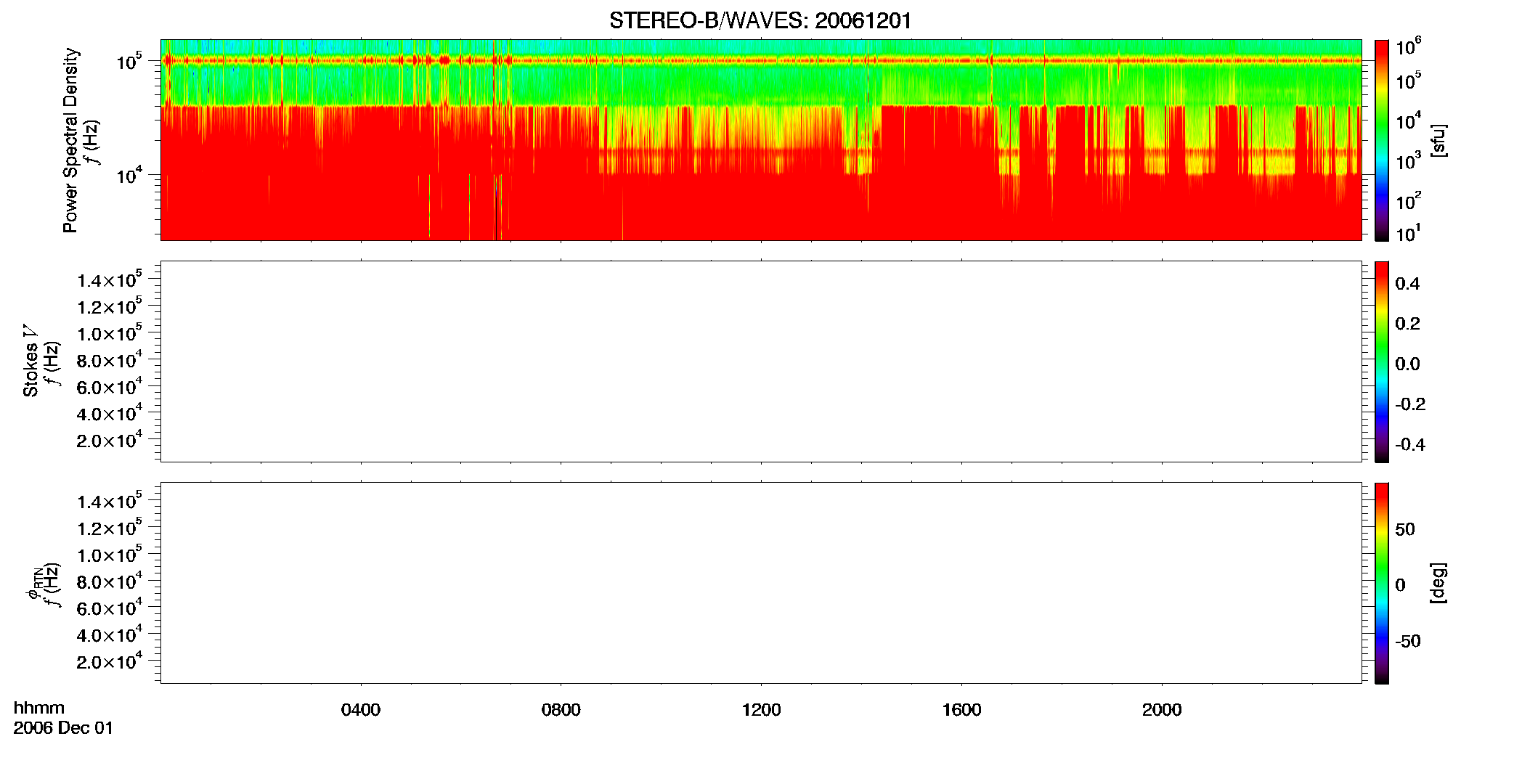
Task: Click the 6.0×10^4 tick in Stokes V panel
Action: (x=110, y=387)
